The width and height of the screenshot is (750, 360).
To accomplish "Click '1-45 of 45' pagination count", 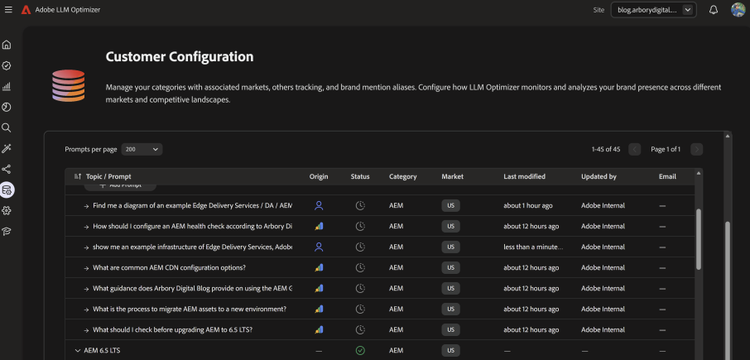I will [606, 150].
